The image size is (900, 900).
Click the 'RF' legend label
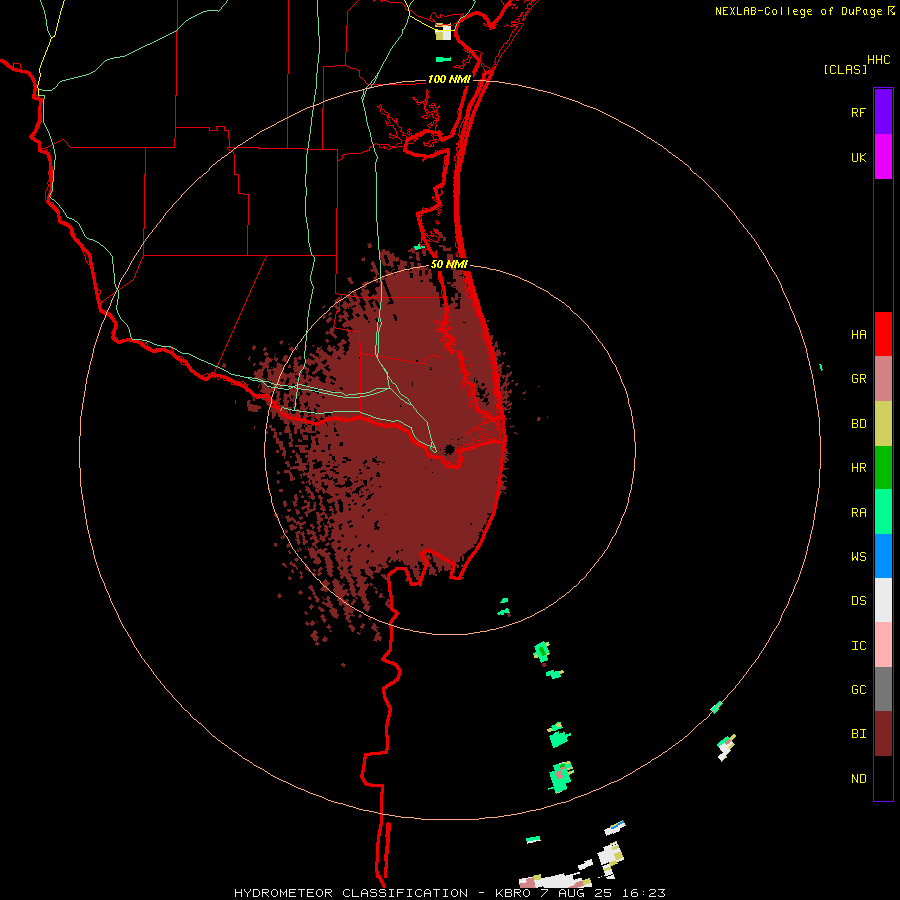(x=858, y=112)
